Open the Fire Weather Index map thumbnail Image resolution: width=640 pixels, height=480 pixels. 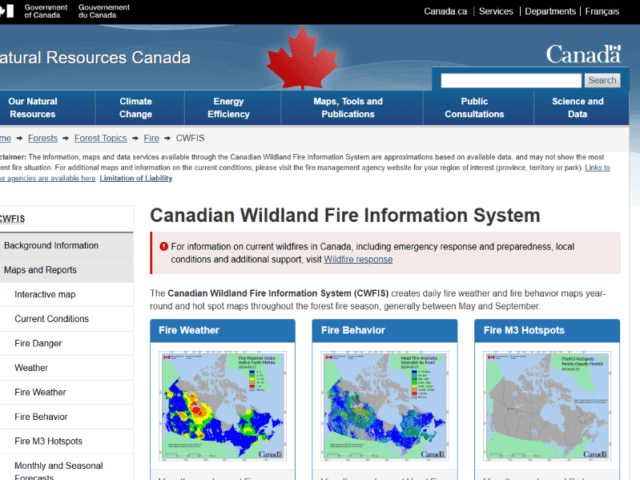[x=222, y=406]
